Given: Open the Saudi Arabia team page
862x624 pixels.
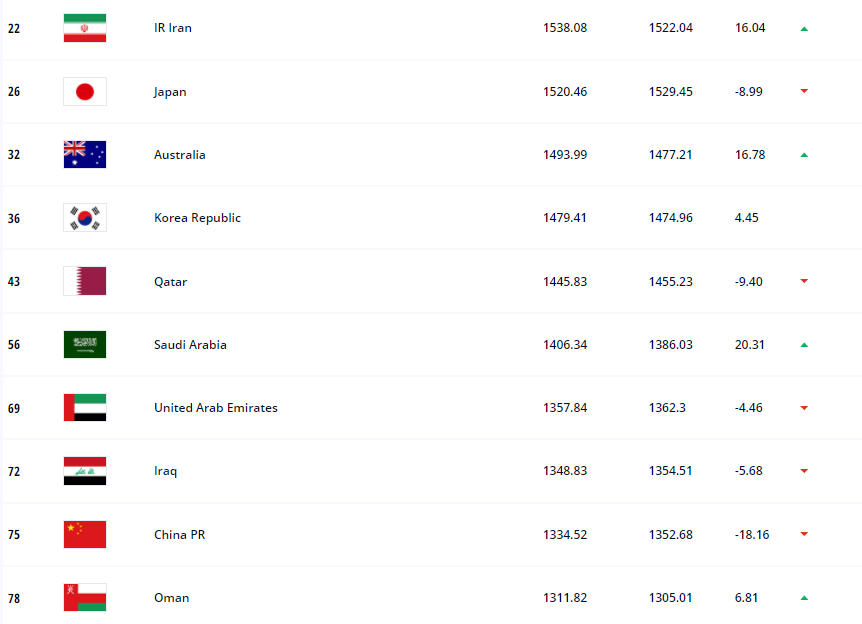Looking at the screenshot, I should [x=190, y=345].
